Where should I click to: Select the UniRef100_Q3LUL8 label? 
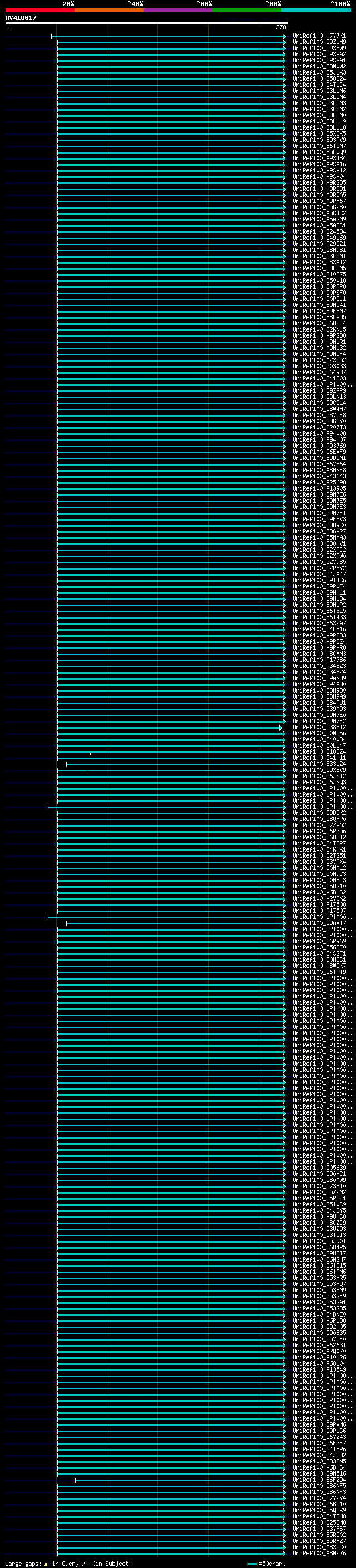[319, 128]
